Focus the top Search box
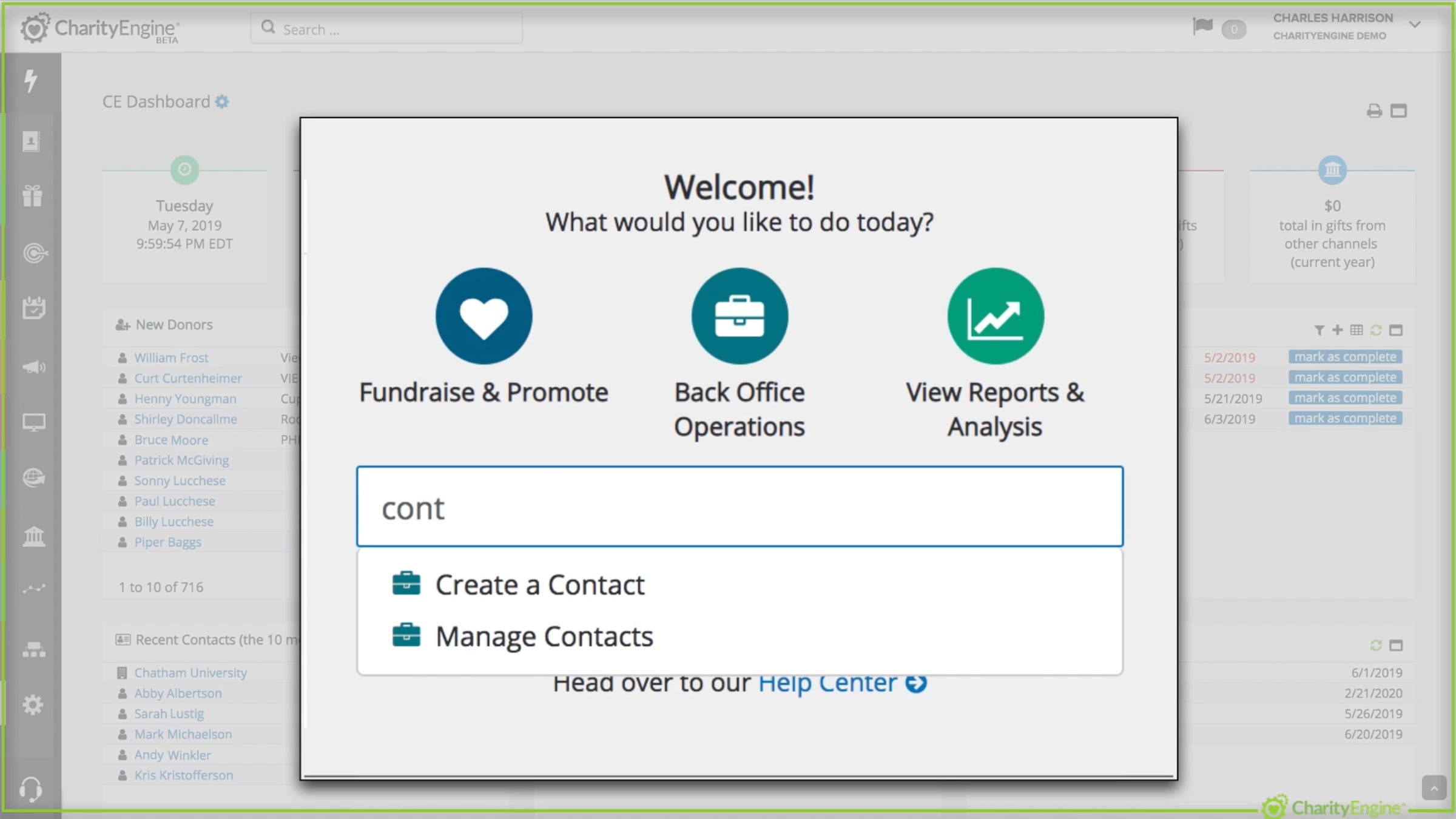Image resolution: width=1456 pixels, height=819 pixels. tap(386, 29)
